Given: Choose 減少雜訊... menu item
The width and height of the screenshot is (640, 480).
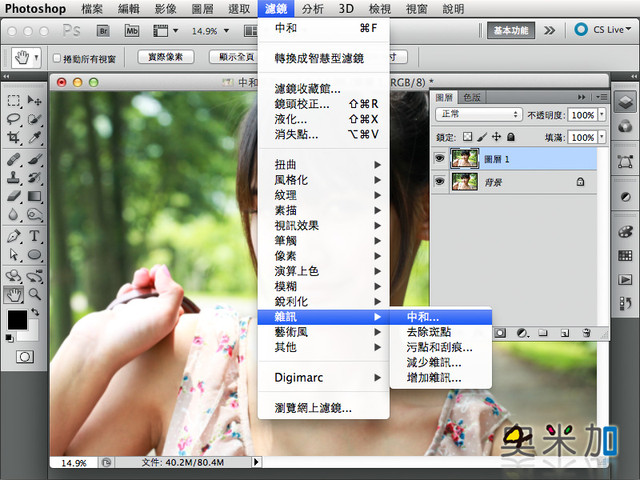Looking at the screenshot, I should coord(441,362).
